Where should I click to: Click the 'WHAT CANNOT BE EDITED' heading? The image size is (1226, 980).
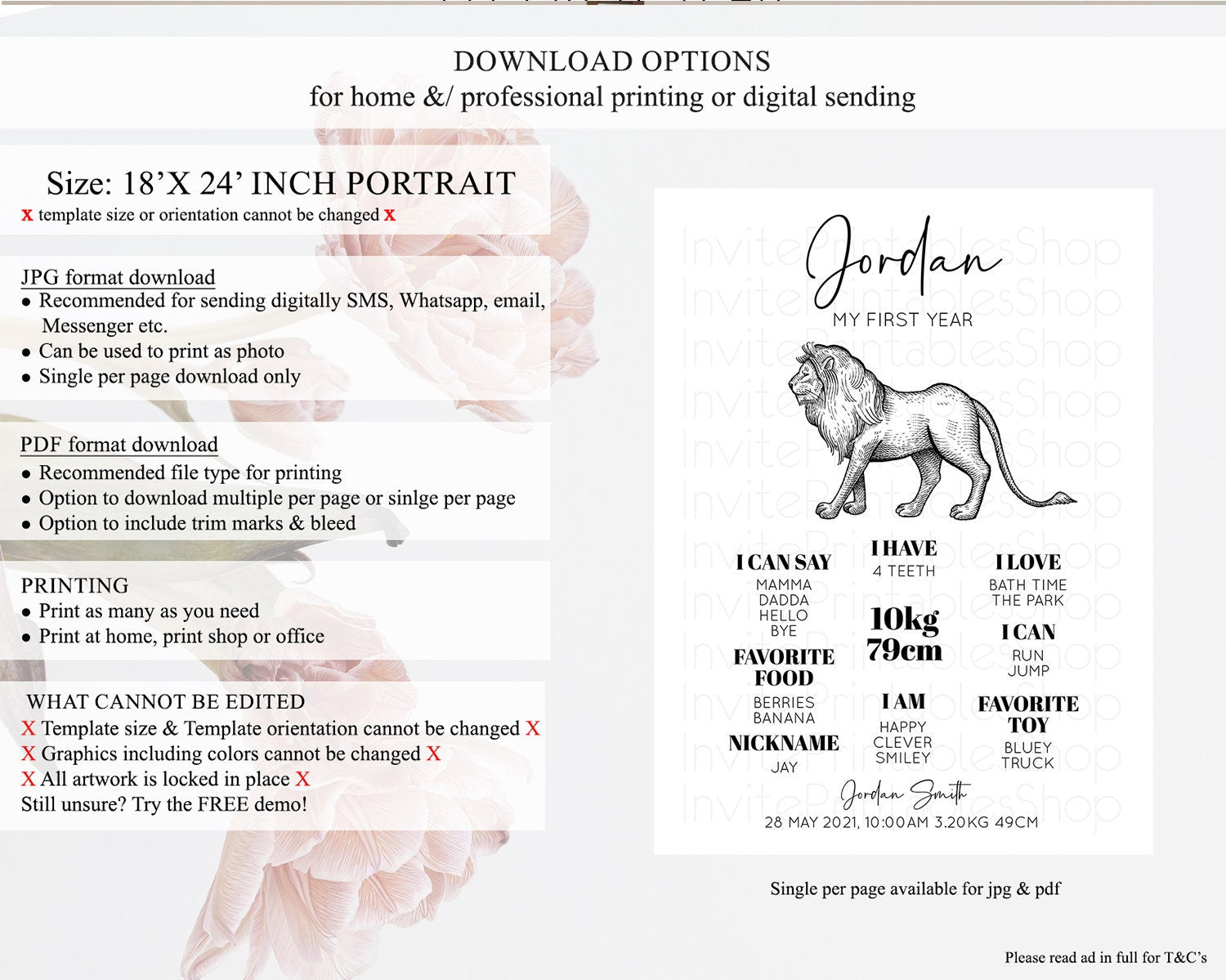pos(165,701)
